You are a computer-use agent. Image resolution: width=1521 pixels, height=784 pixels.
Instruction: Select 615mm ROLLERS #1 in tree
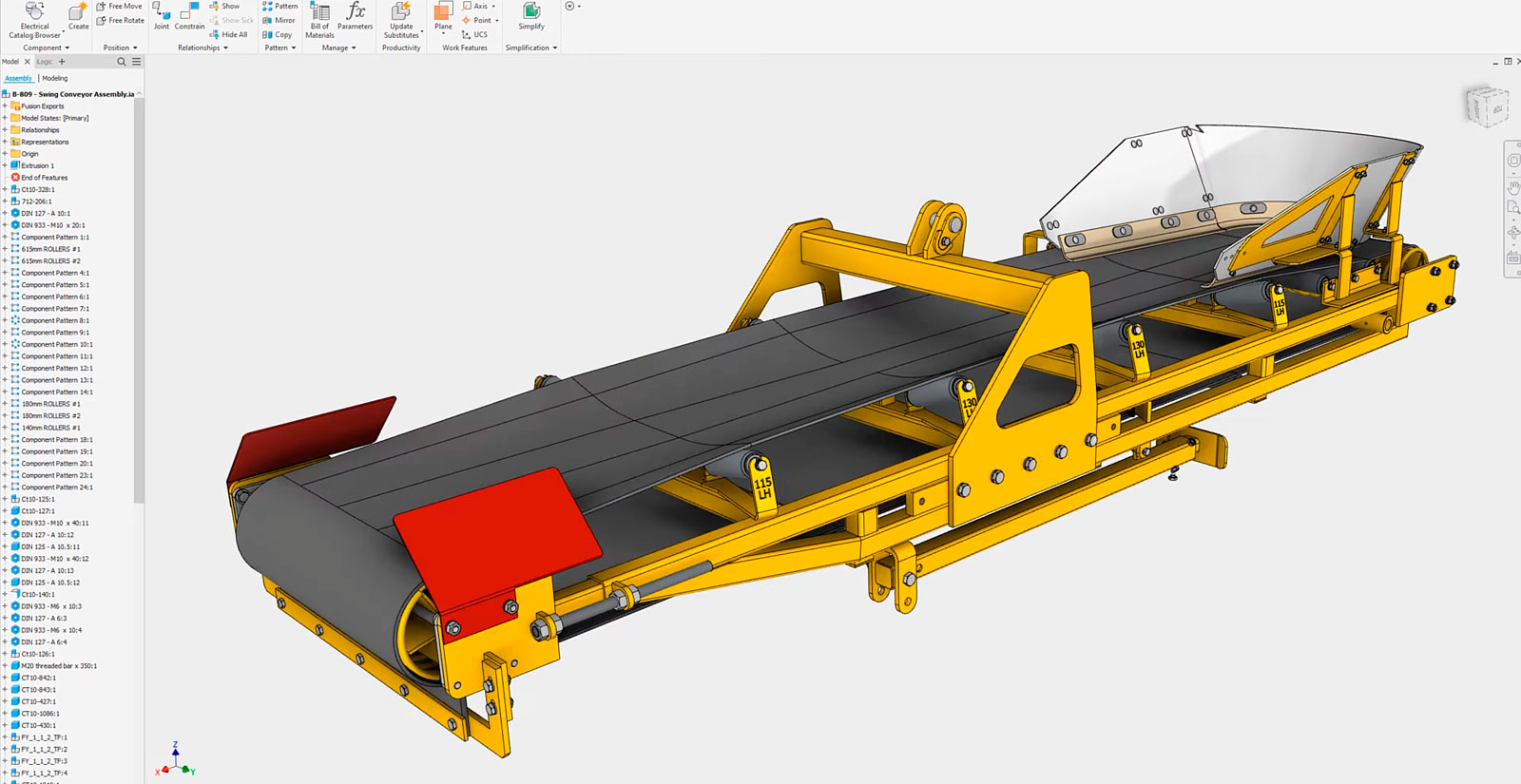tap(50, 249)
